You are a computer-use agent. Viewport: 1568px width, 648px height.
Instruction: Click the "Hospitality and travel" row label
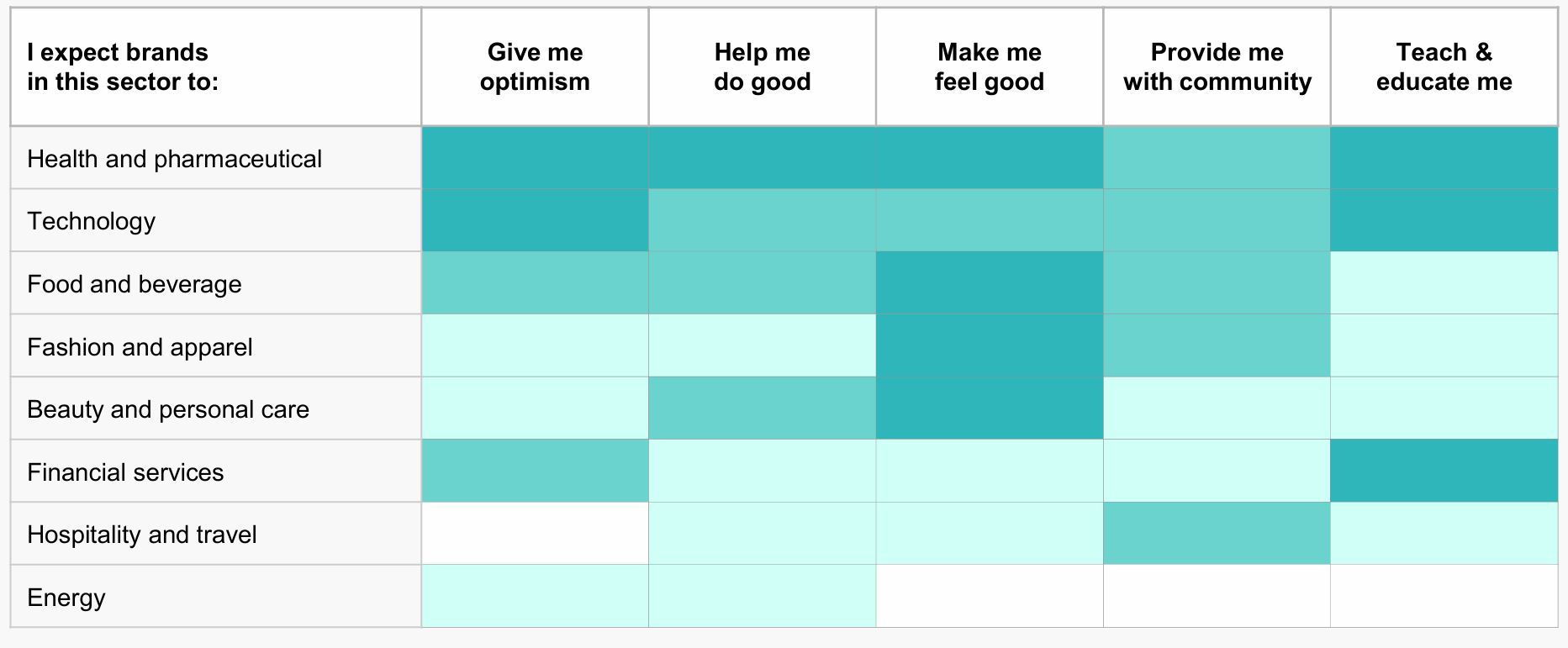[142, 535]
